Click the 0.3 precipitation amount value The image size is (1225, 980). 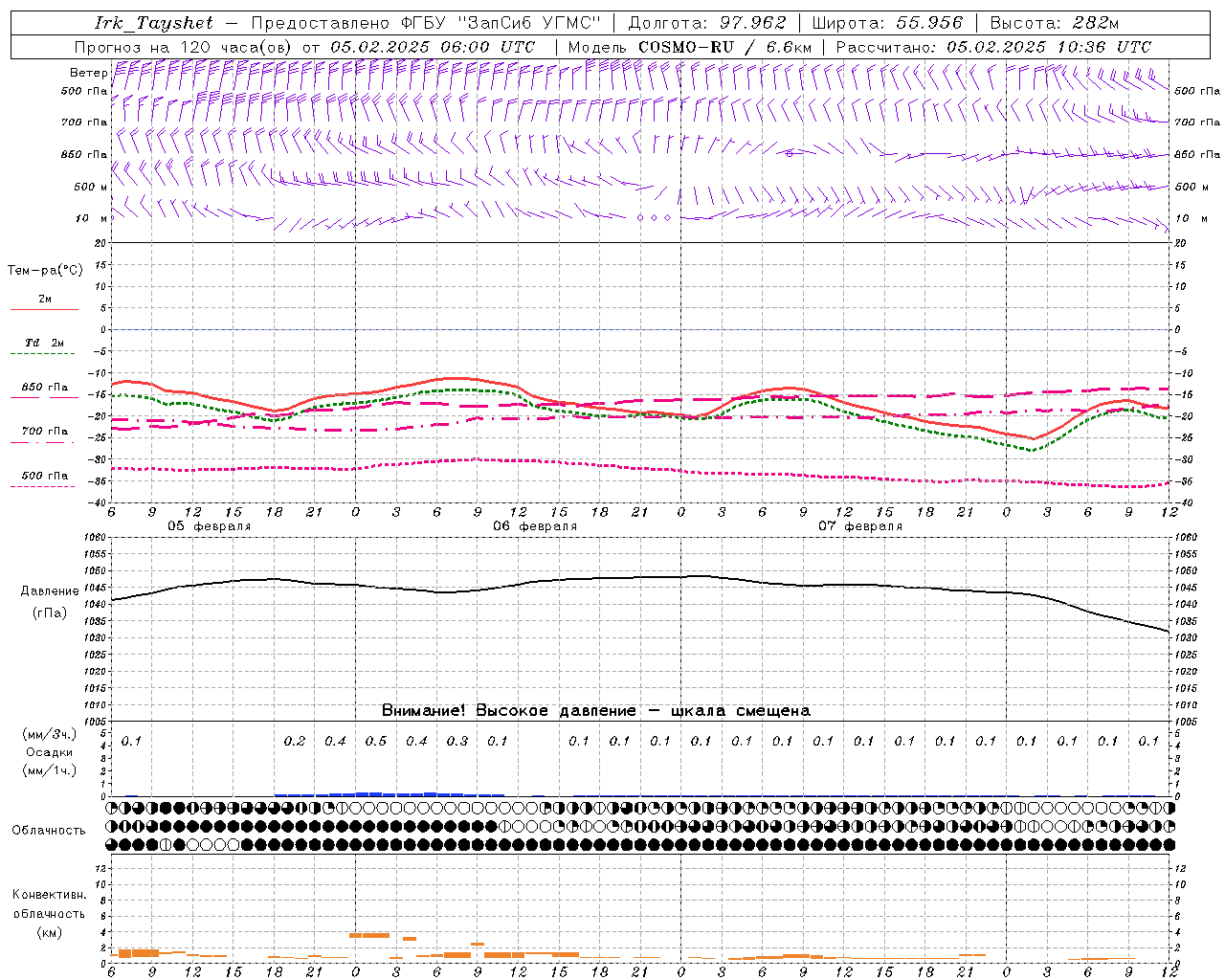tap(457, 741)
